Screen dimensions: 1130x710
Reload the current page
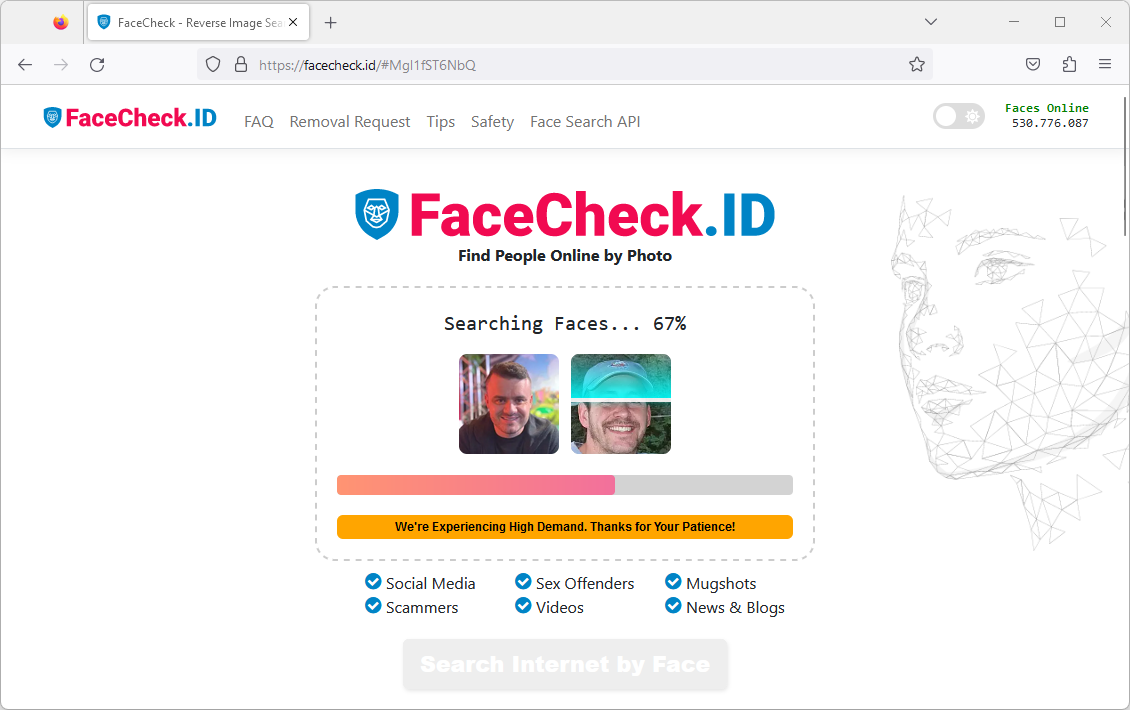97,65
